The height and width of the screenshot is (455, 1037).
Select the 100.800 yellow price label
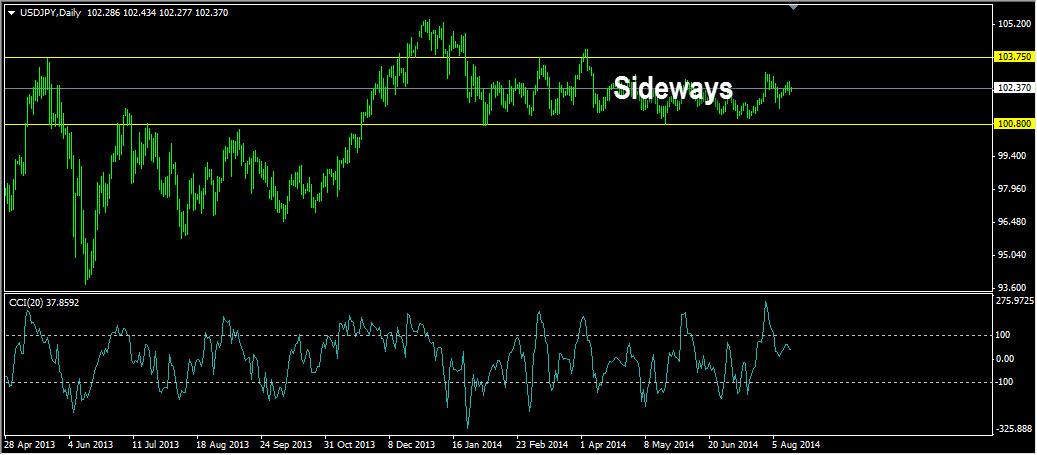pos(1014,124)
